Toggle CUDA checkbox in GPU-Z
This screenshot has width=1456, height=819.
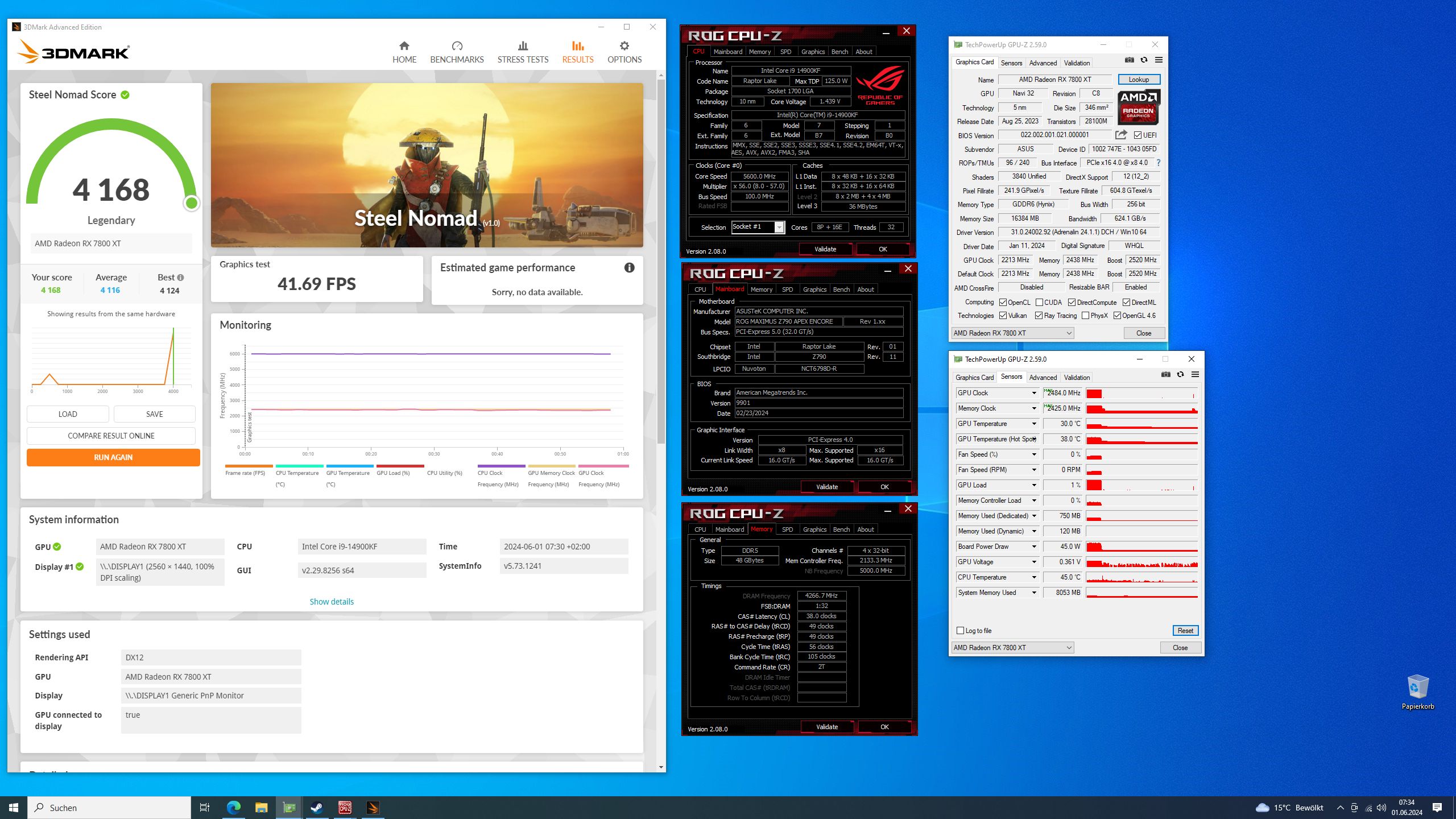point(1039,303)
